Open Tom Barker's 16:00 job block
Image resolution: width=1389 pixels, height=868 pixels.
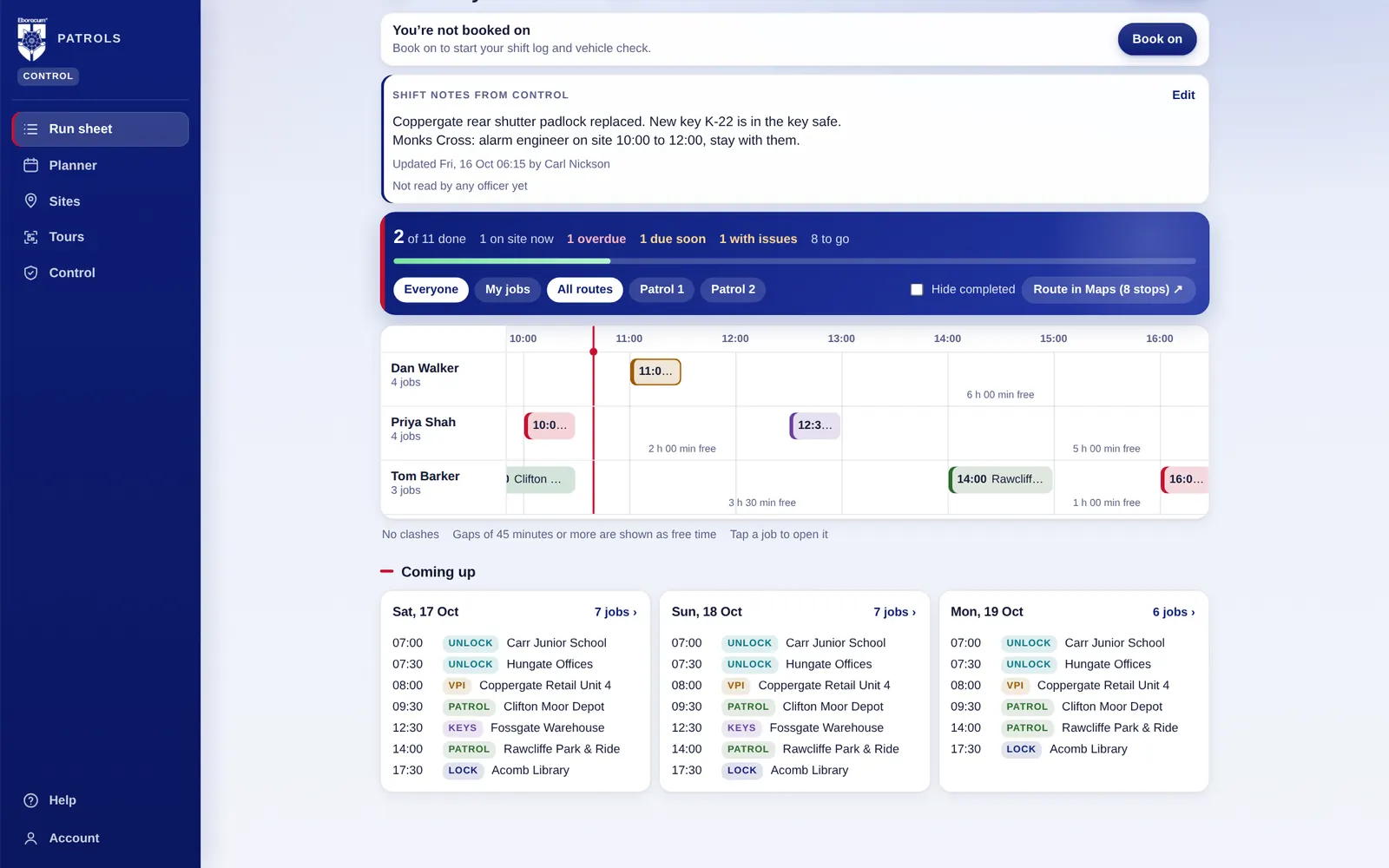point(1184,479)
